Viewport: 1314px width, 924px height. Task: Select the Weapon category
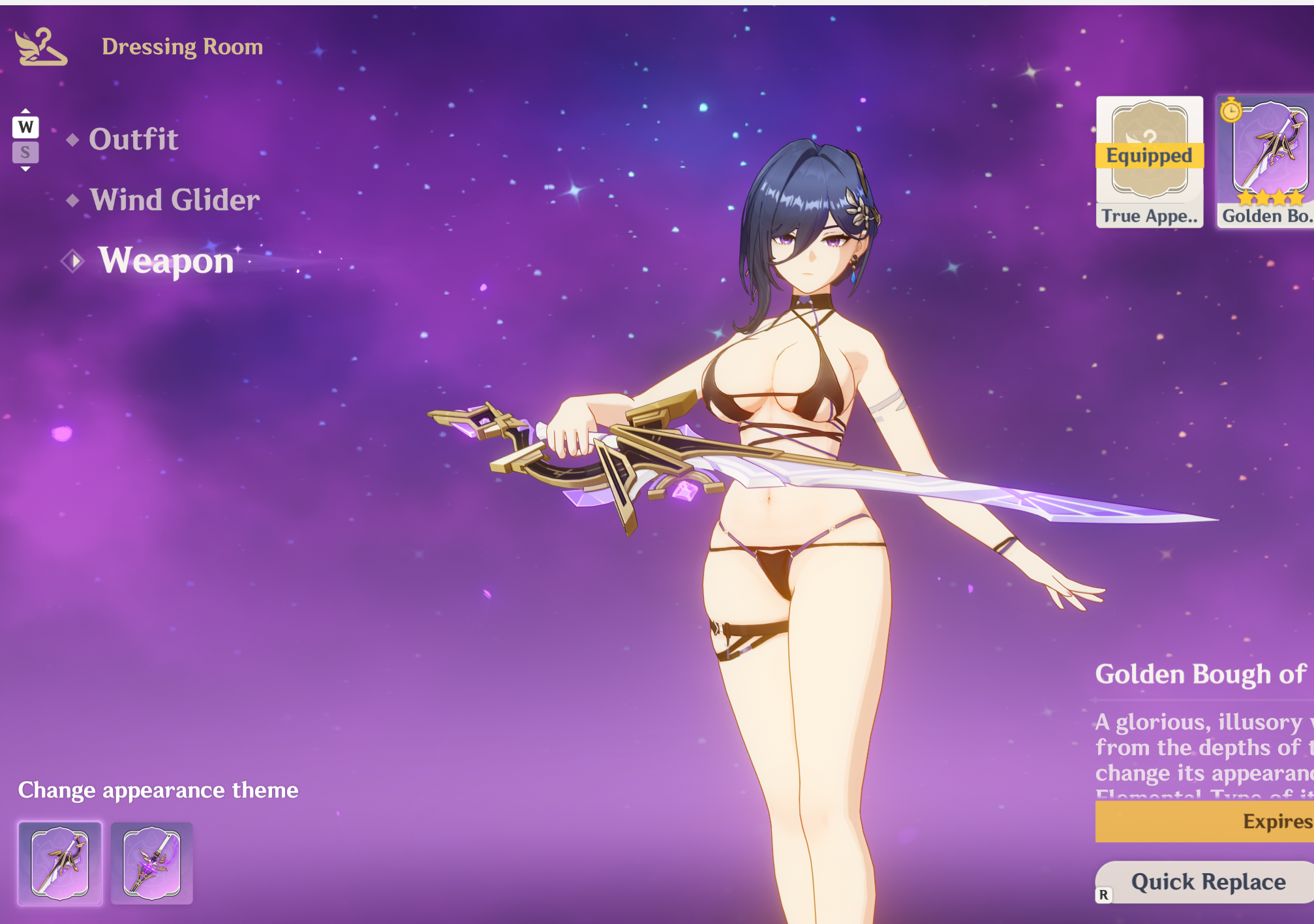166,260
